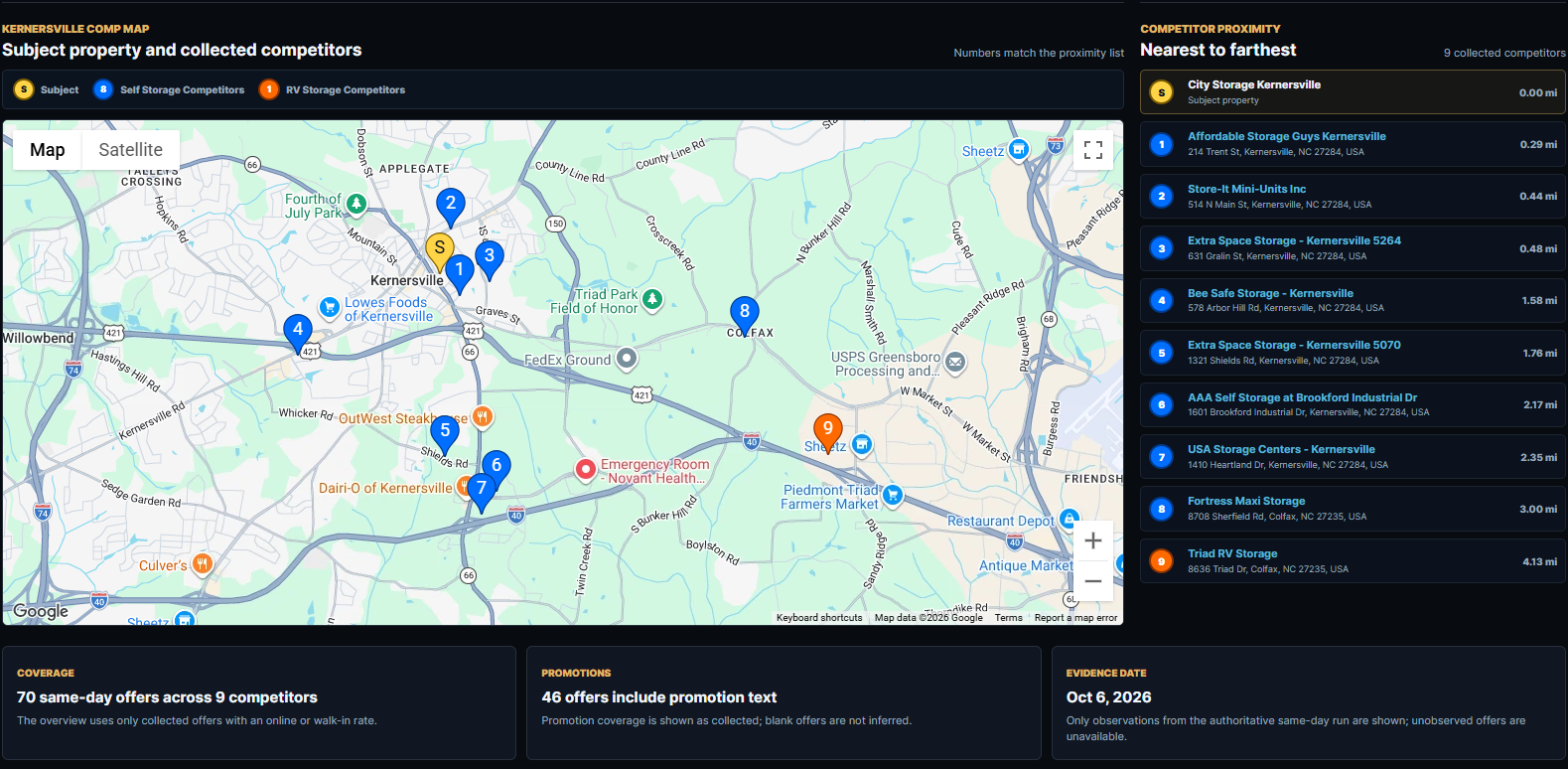Screen dimensions: 1568x769
Task: Click the Emergency Room Novant Health marker
Action: [586, 469]
